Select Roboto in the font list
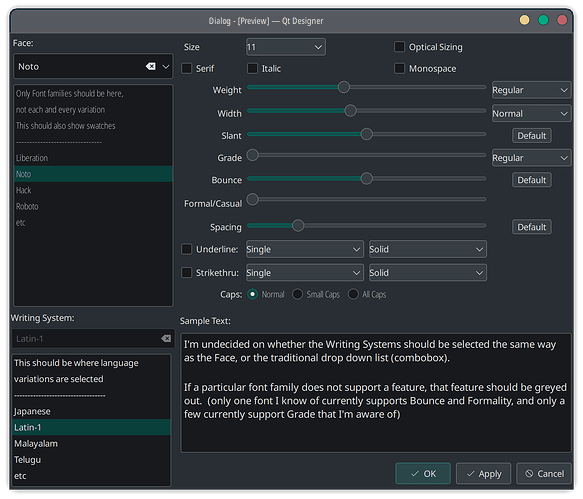 93,206
